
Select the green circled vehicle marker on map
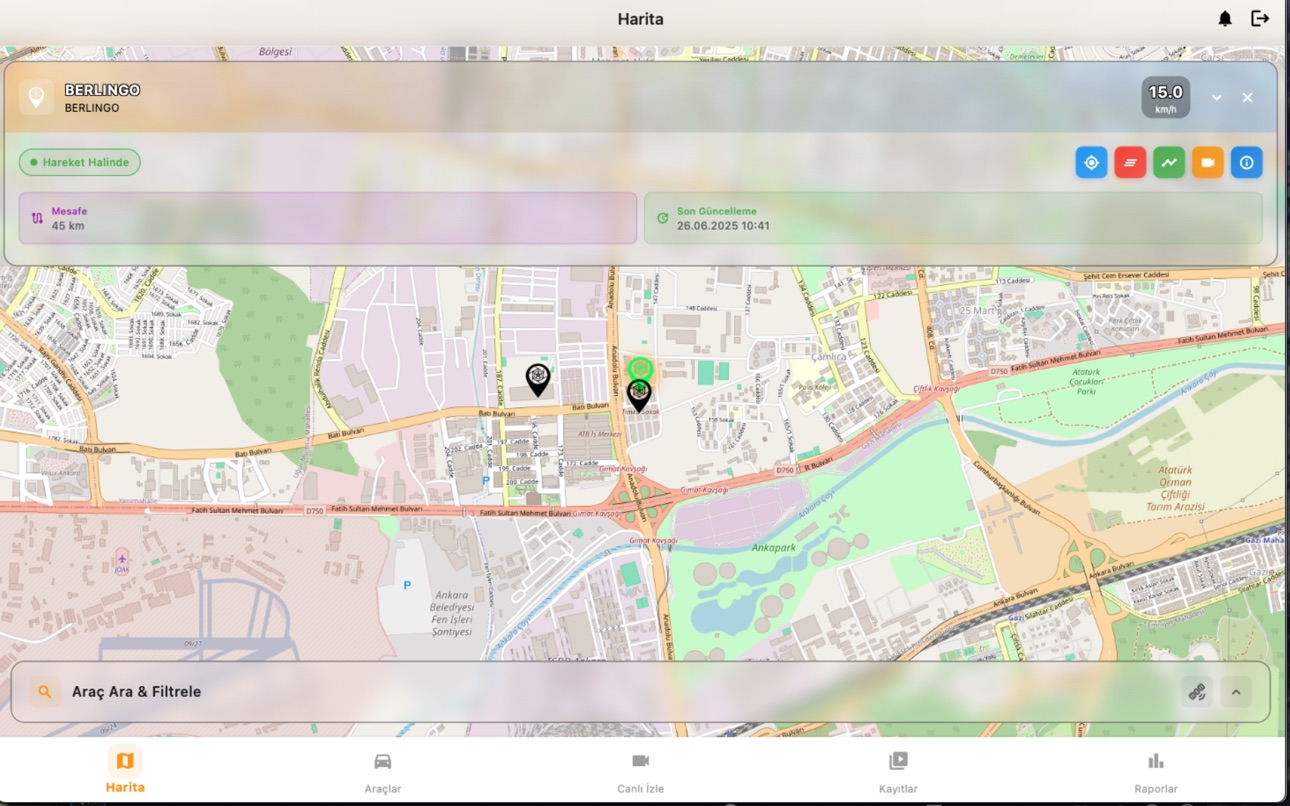641,369
